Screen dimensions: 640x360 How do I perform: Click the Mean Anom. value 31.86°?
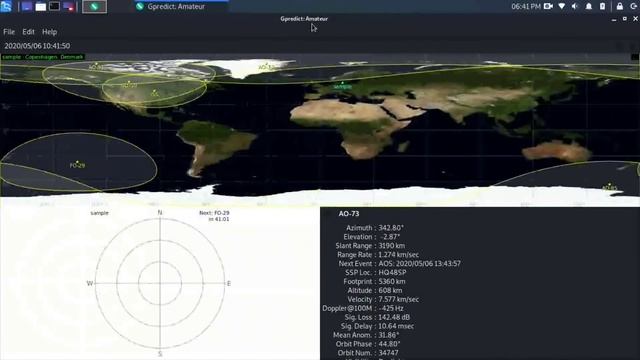tap(389, 335)
